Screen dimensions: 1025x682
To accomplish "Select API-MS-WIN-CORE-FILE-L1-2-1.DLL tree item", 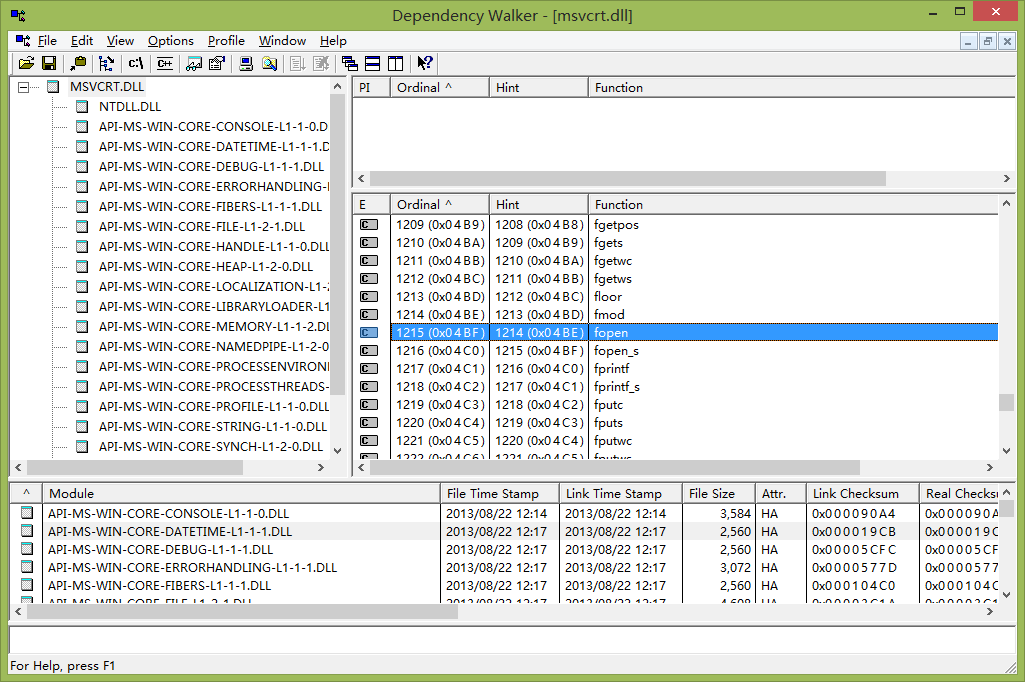I will 202,226.
